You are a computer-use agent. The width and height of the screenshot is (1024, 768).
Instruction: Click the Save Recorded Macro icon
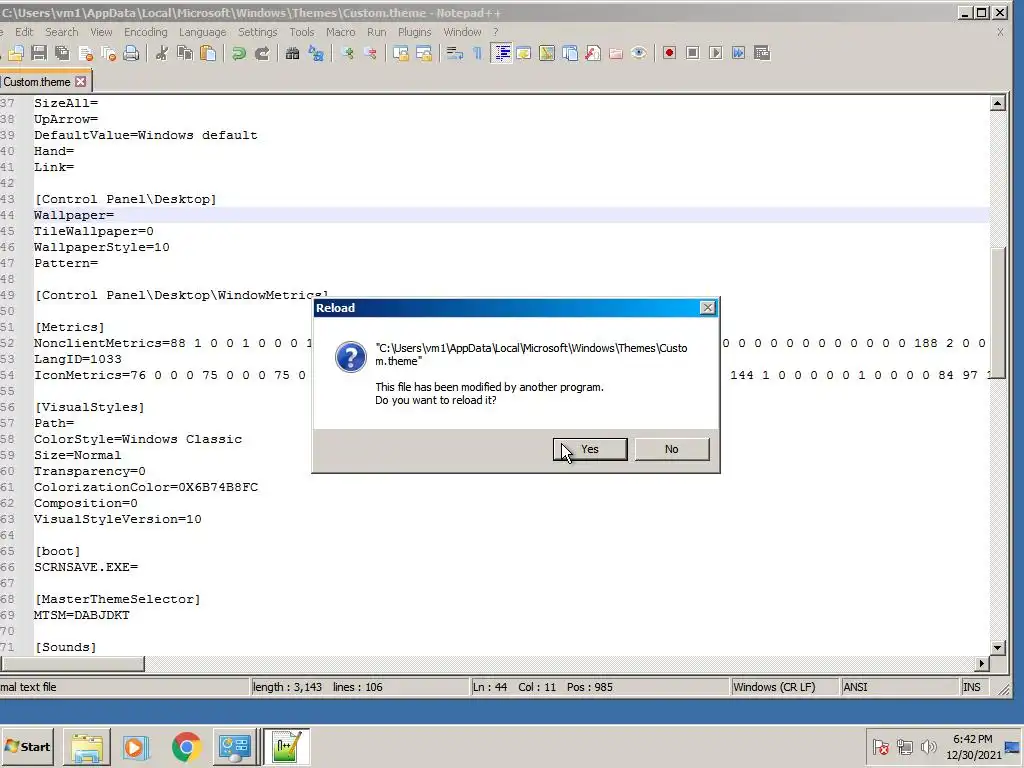click(762, 54)
